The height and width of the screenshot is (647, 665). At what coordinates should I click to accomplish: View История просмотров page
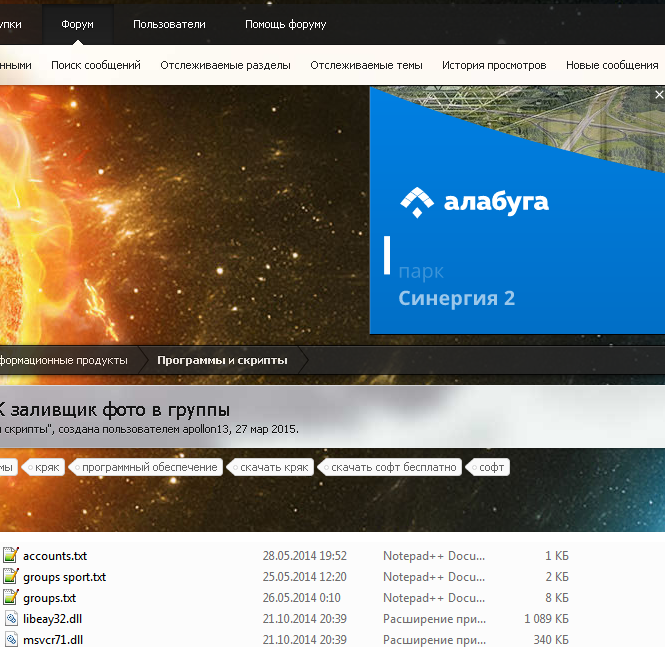coord(494,65)
